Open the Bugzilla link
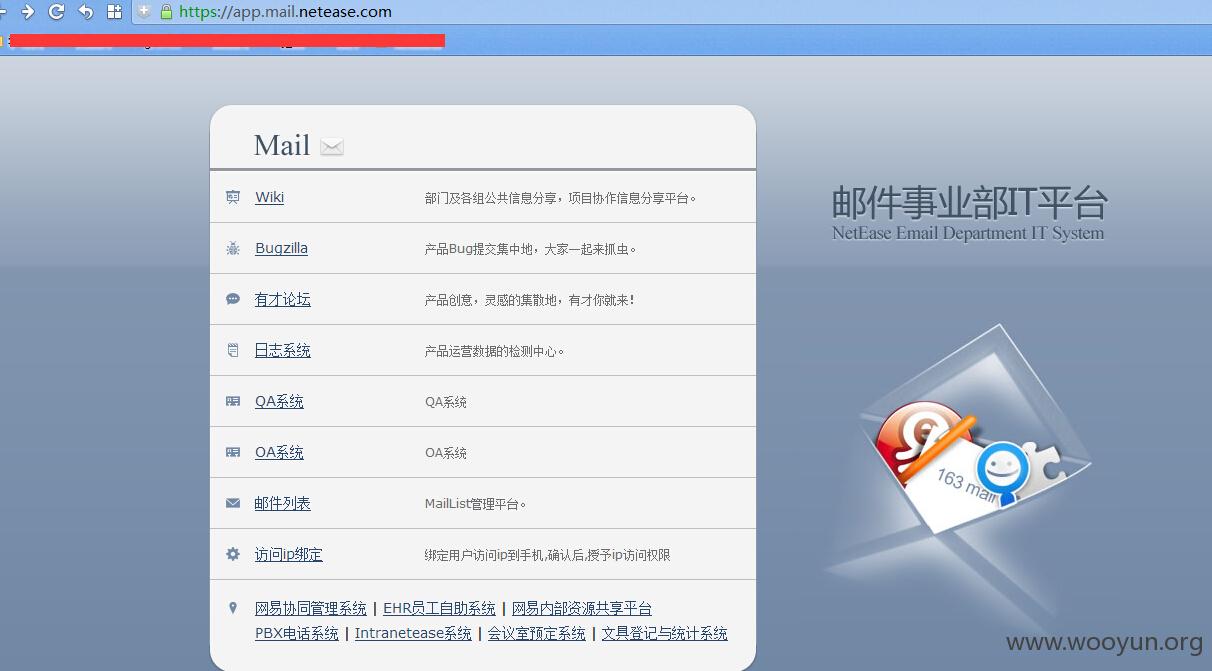The image size is (1212, 671). pyautogui.click(x=281, y=248)
